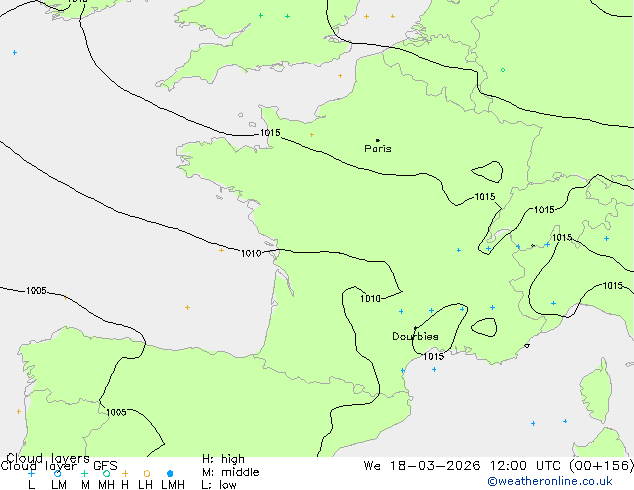Click the green circle cloud marker over Germany

503,70
